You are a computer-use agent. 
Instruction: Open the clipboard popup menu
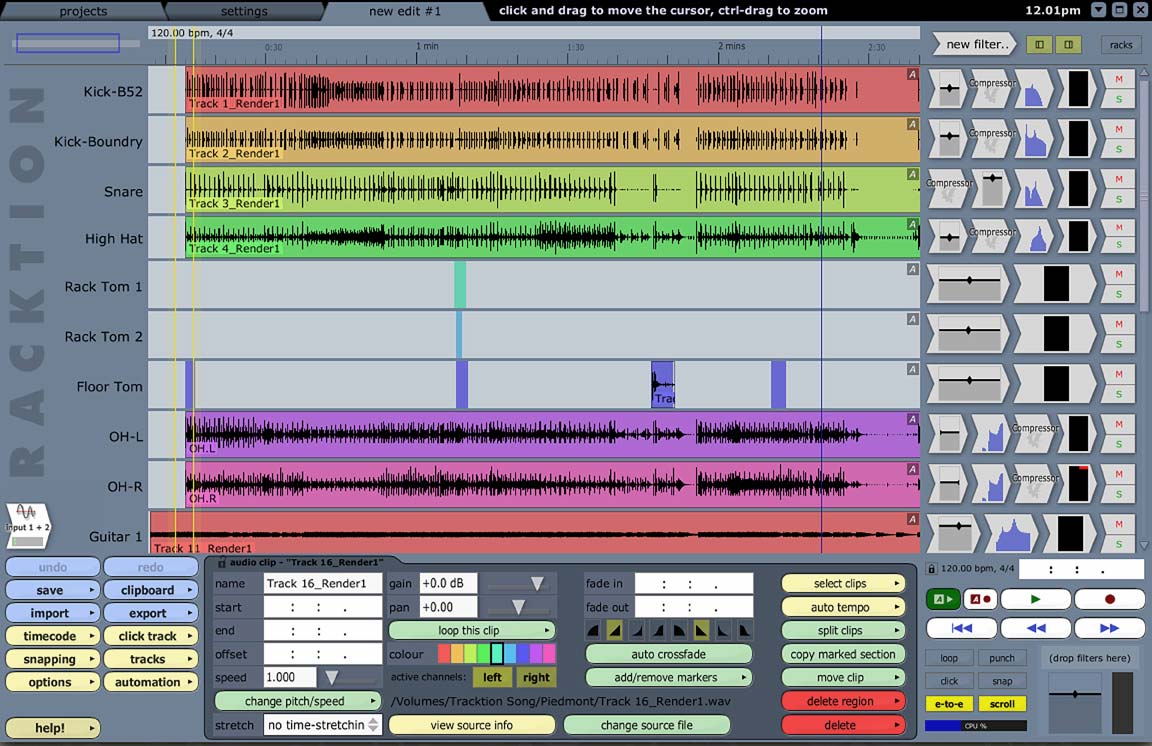[x=151, y=590]
